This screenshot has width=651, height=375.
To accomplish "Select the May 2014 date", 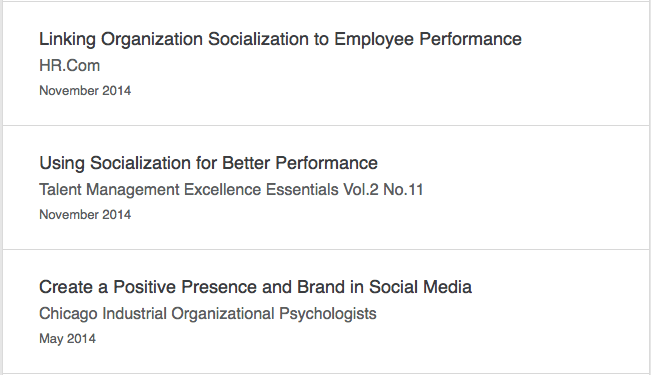I will click(67, 339).
